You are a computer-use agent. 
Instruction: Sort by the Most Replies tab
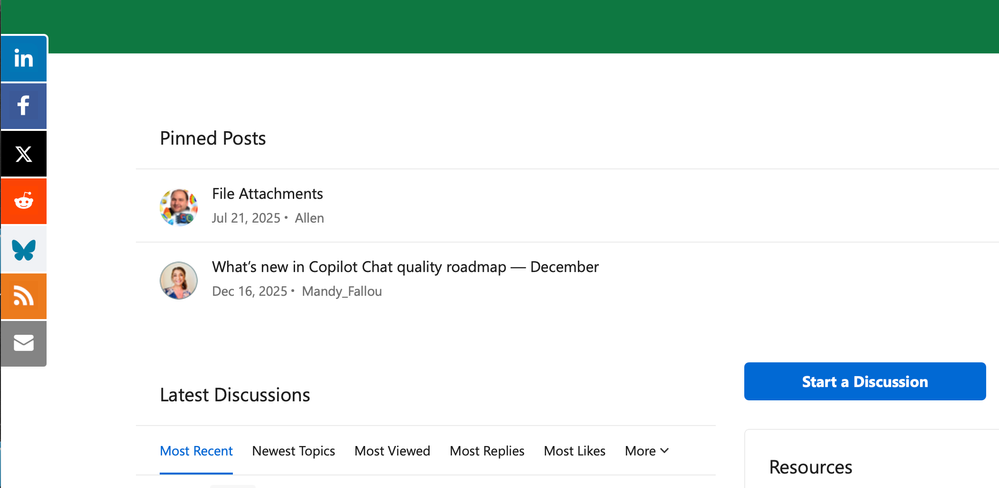[487, 451]
